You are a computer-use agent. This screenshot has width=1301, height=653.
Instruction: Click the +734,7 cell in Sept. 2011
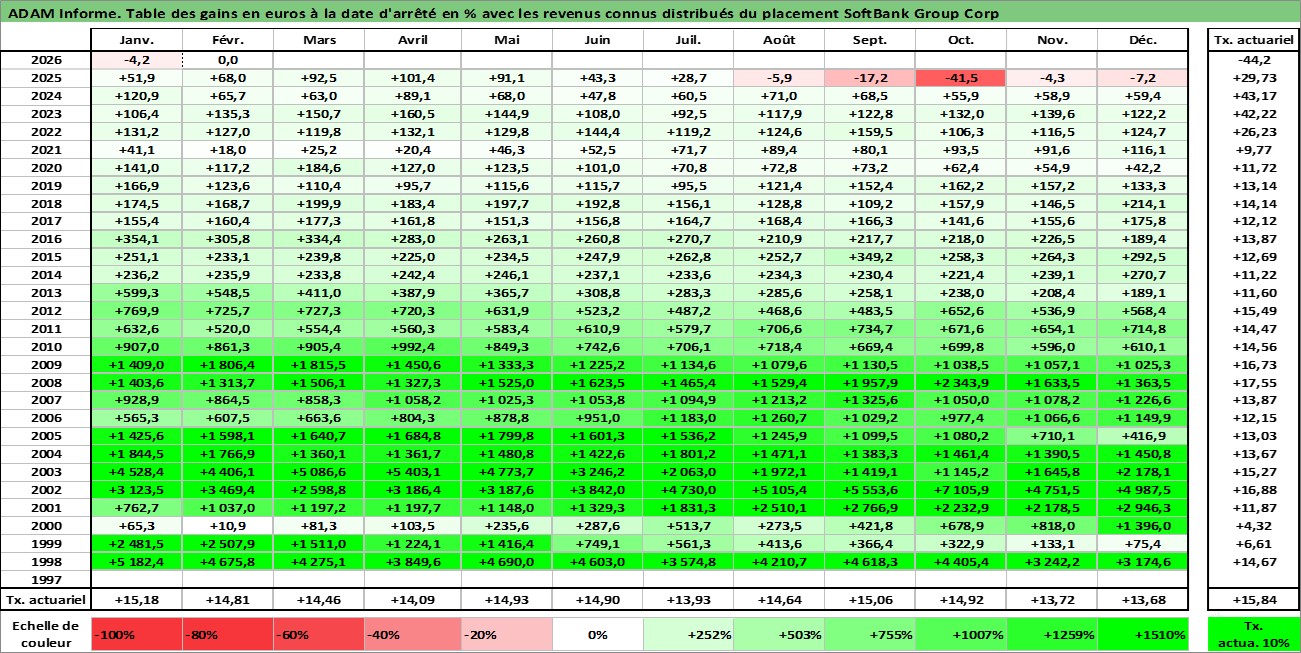coord(870,329)
